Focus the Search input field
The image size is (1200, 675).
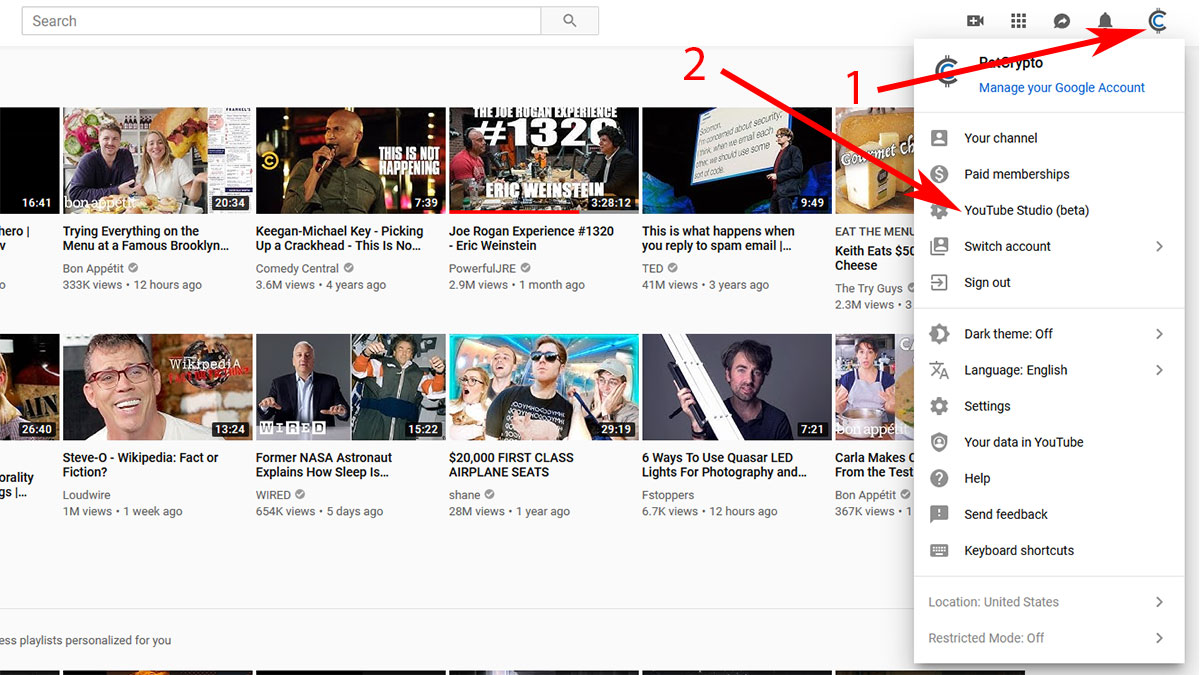tap(281, 21)
